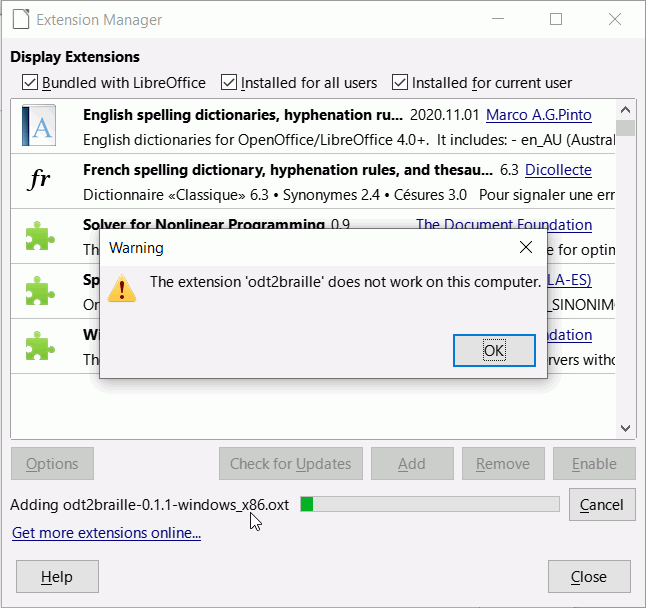Click the English dictionaries extension icon
Image resolution: width=646 pixels, height=608 pixels.
[x=39, y=125]
